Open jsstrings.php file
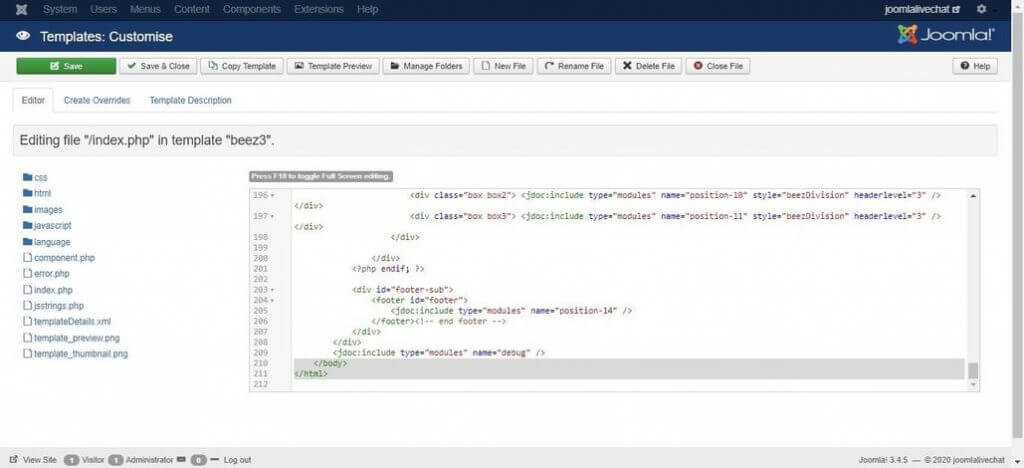This screenshot has height=468, width=1024. 54,305
